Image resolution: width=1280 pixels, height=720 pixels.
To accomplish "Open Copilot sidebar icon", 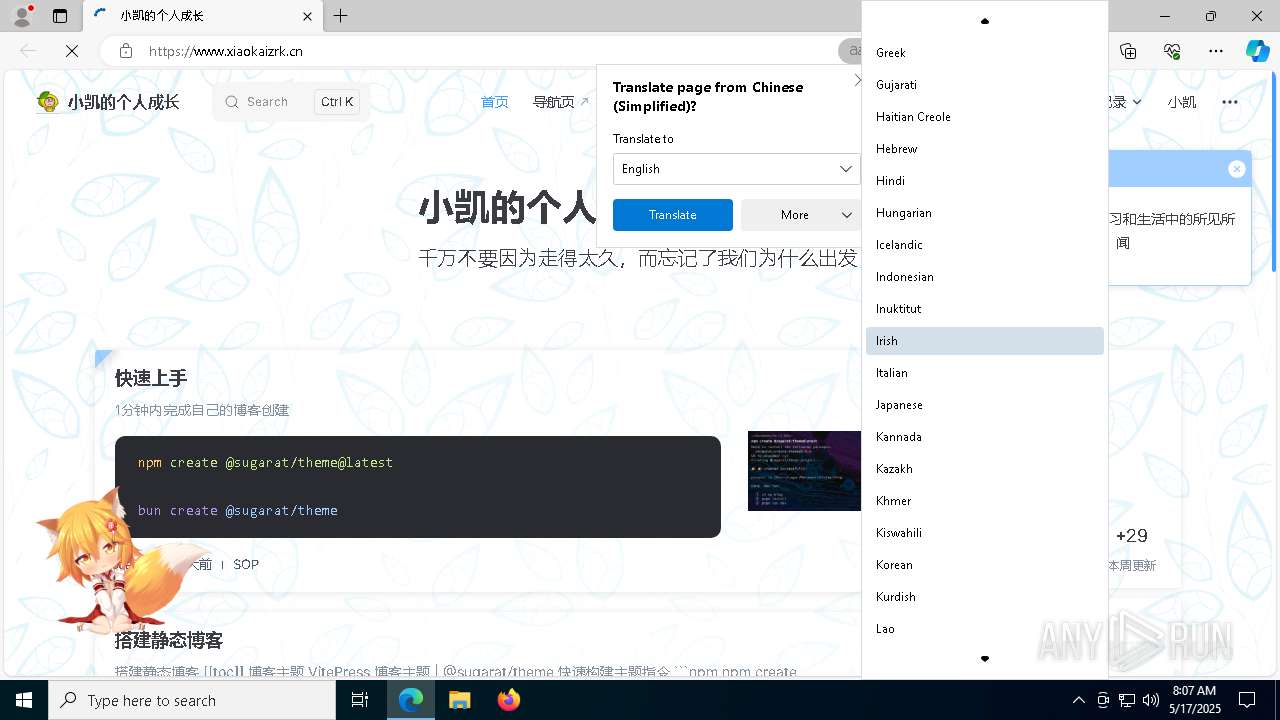I will coord(1257,51).
